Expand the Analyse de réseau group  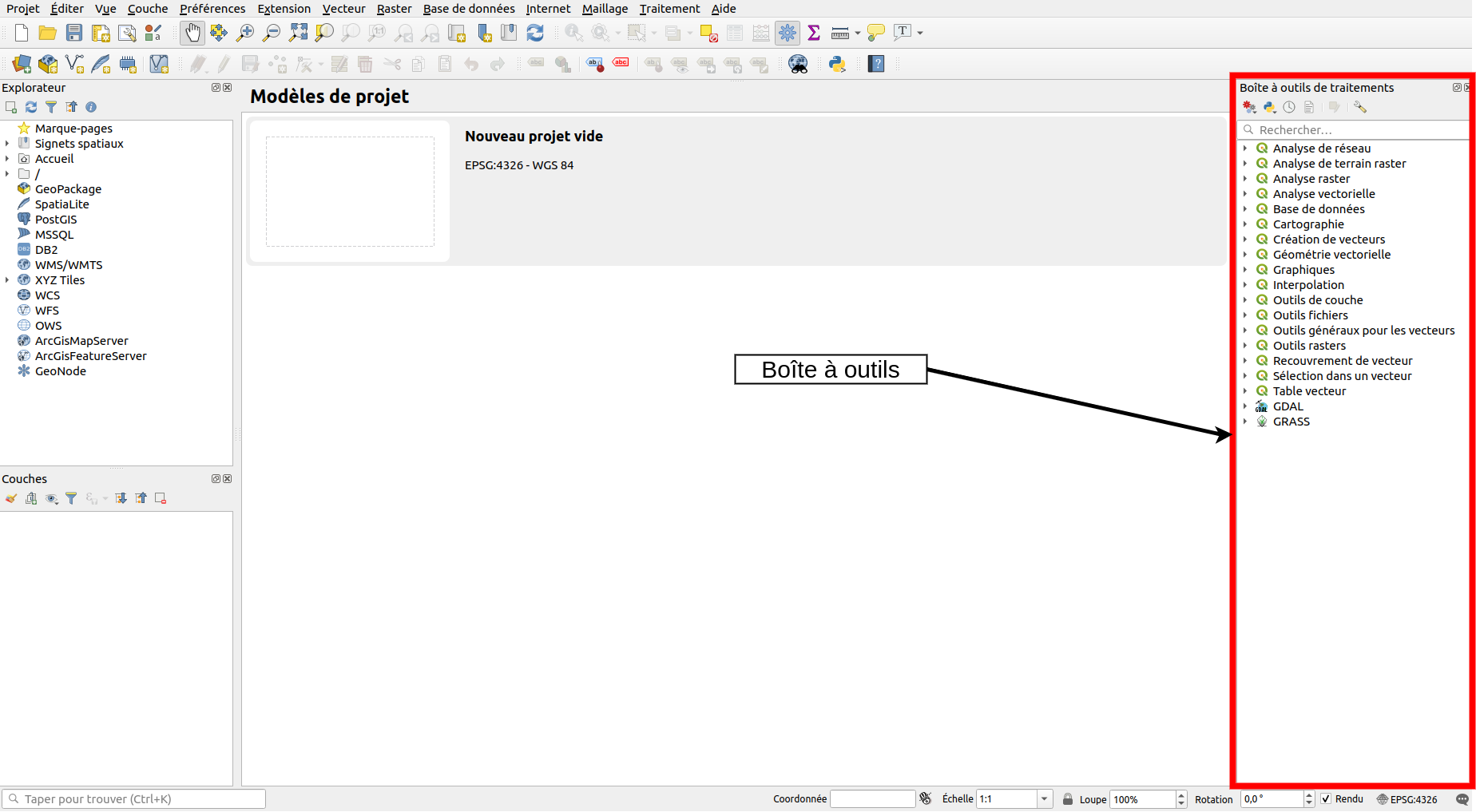click(1245, 149)
